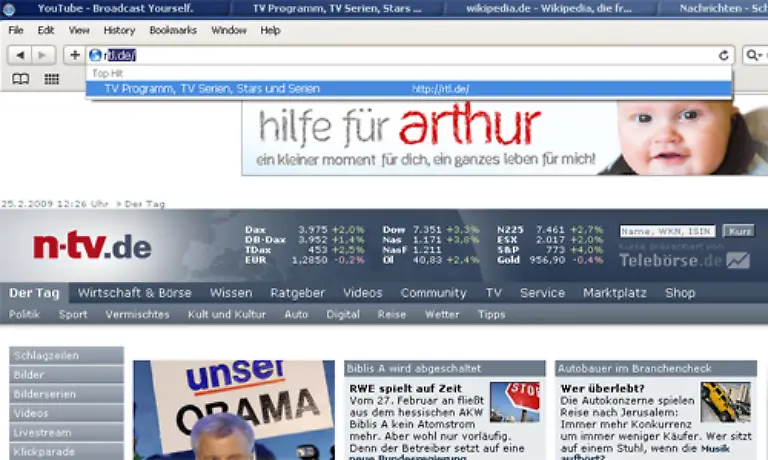Open the Wetter subsection
This screenshot has height=460, width=768.
tap(442, 315)
